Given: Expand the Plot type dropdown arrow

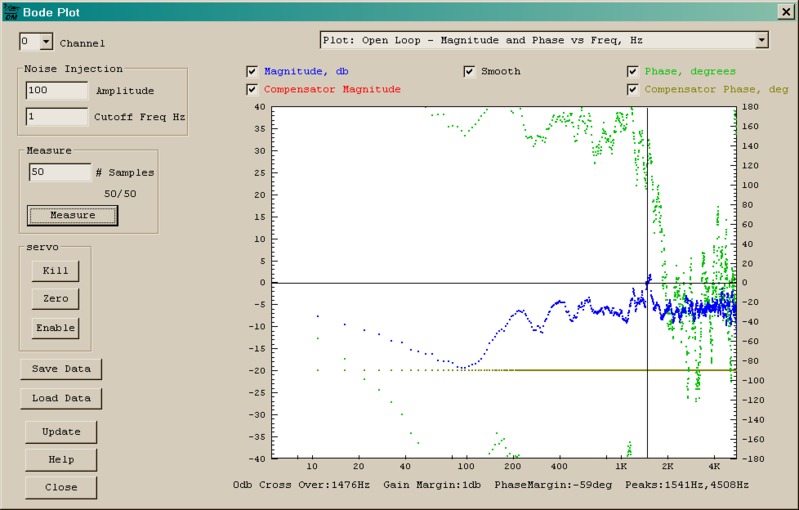Looking at the screenshot, I should point(761,40).
